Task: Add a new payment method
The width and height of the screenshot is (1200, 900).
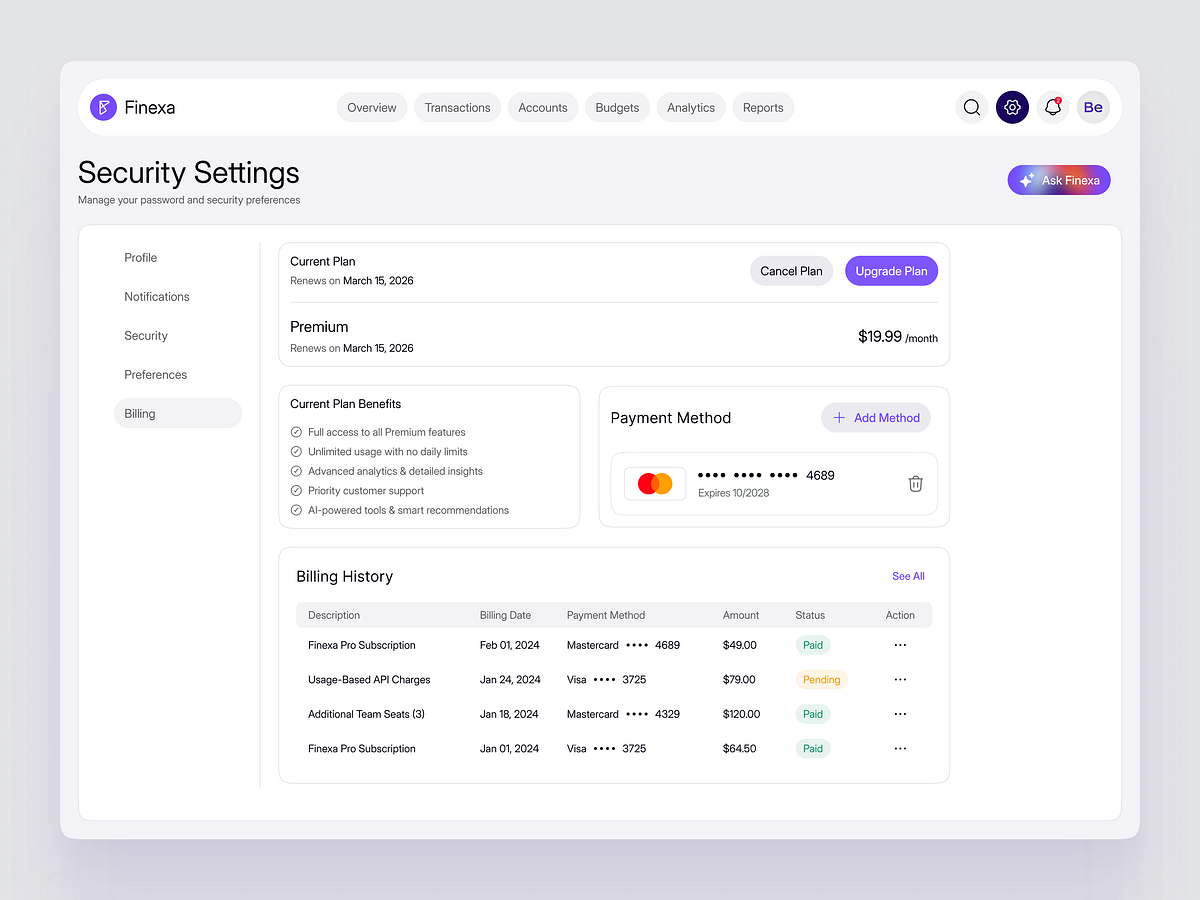Action: pyautogui.click(x=876, y=417)
